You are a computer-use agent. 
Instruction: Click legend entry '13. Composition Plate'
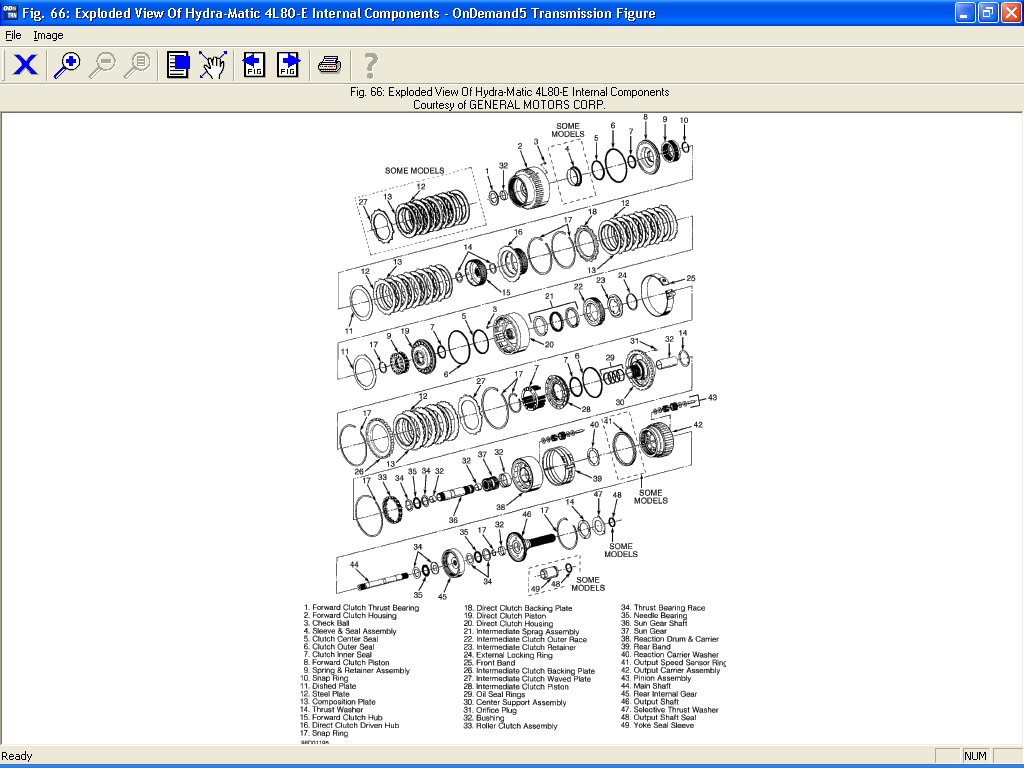(x=338, y=701)
